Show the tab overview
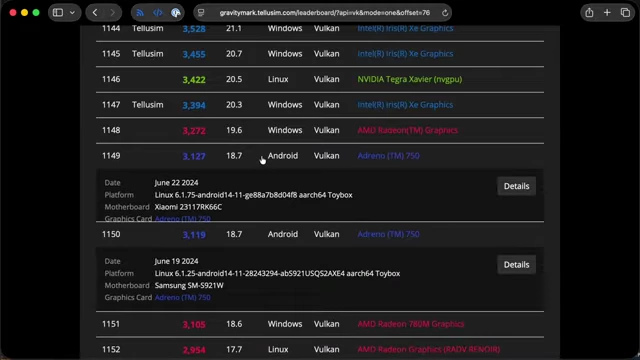Screen dimensions: 640x360 pos(625,13)
